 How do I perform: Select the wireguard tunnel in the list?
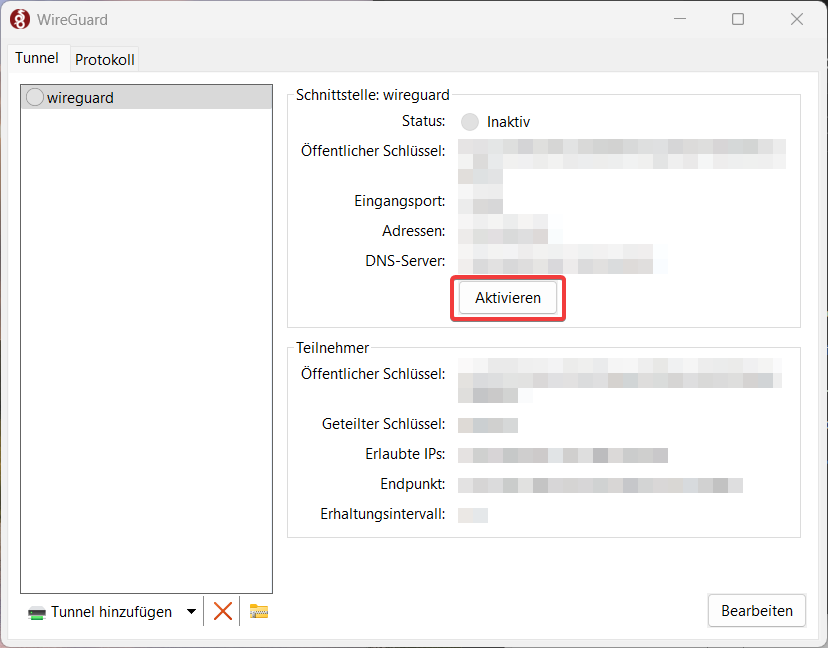pyautogui.click(x=146, y=97)
